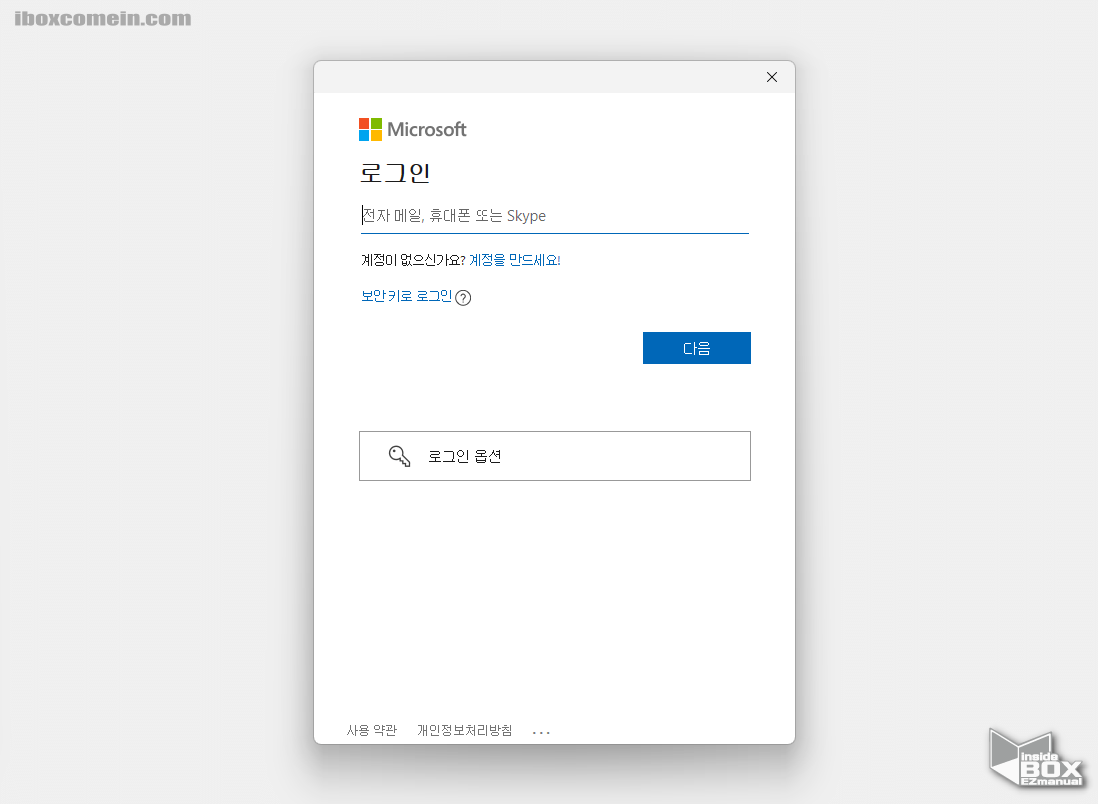
Task: Open the 사용 약관 footer link
Action: click(x=372, y=731)
